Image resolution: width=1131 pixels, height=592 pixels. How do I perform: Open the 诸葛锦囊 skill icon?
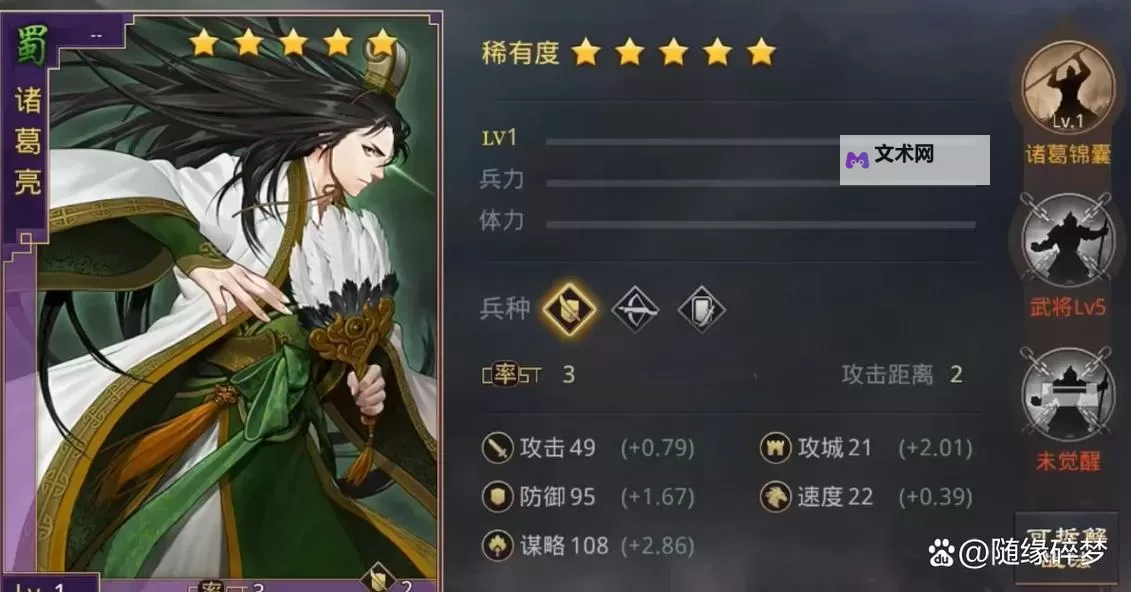(x=1067, y=87)
